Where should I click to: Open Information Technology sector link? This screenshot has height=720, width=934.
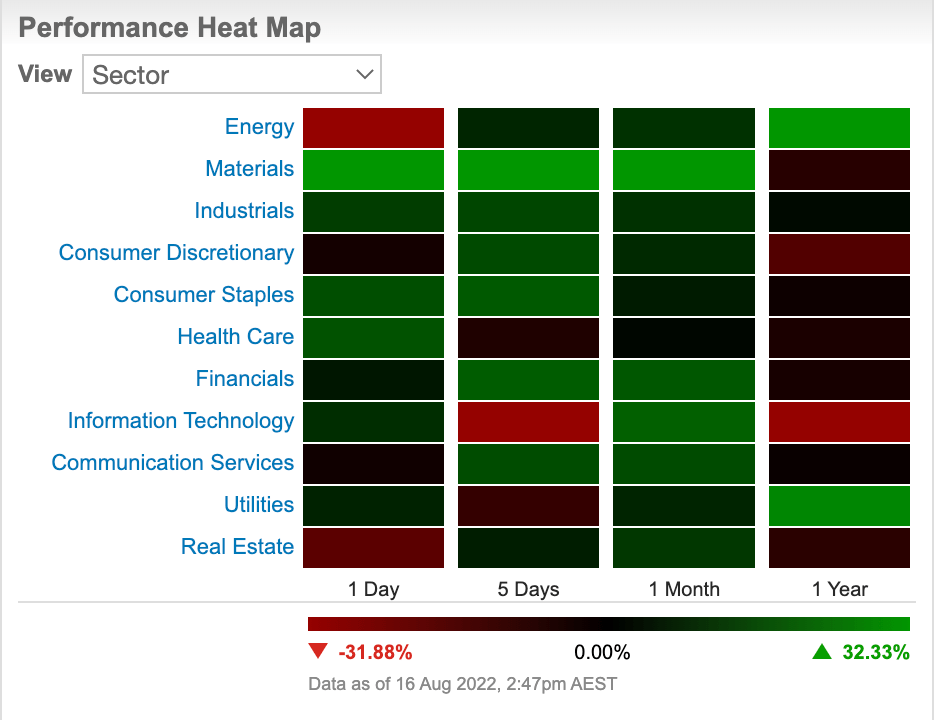pyautogui.click(x=181, y=420)
